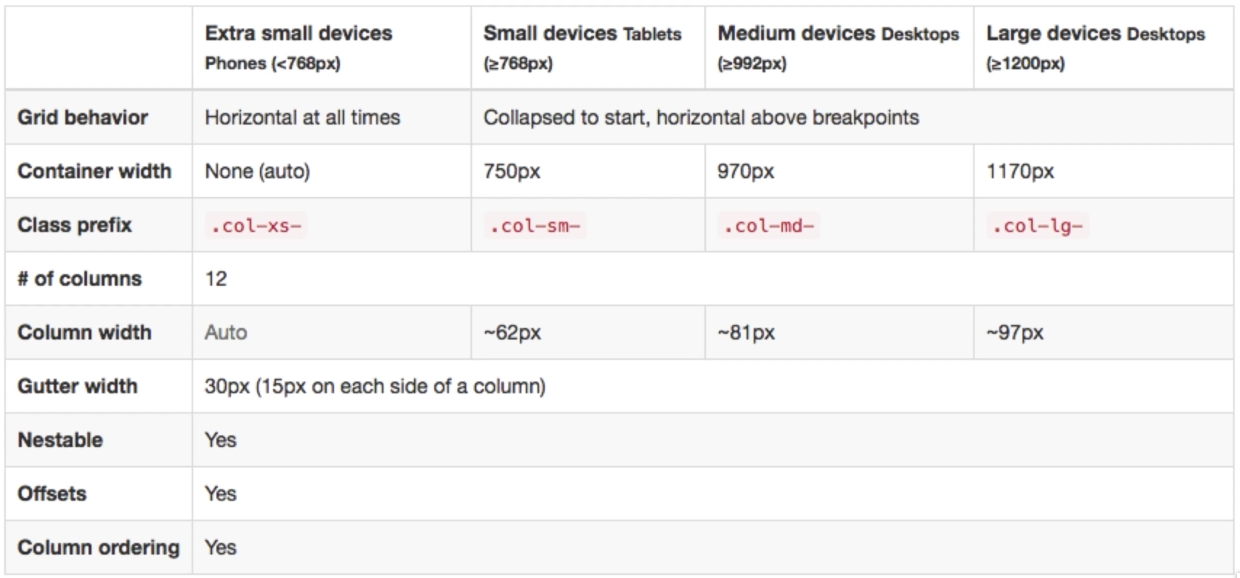The height and width of the screenshot is (578, 1240).
Task: Click the Column ordering row label
Action: click(98, 547)
